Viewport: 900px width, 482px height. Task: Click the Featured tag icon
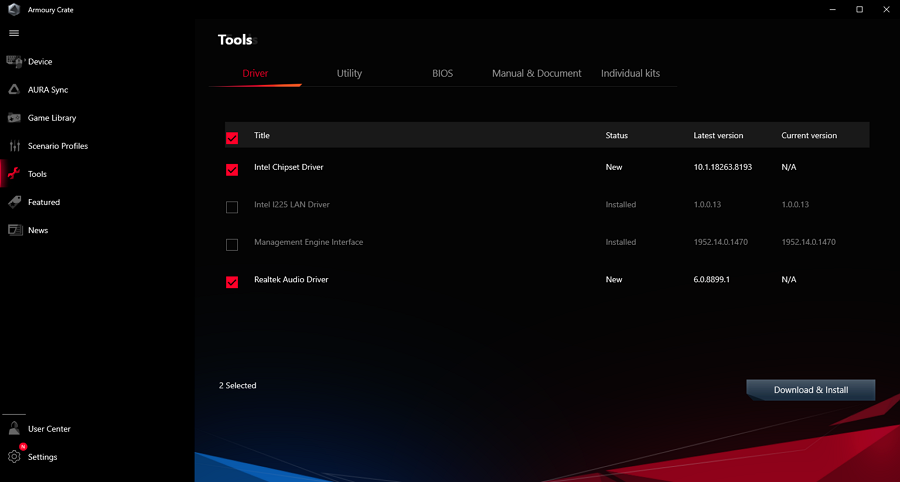[14, 202]
